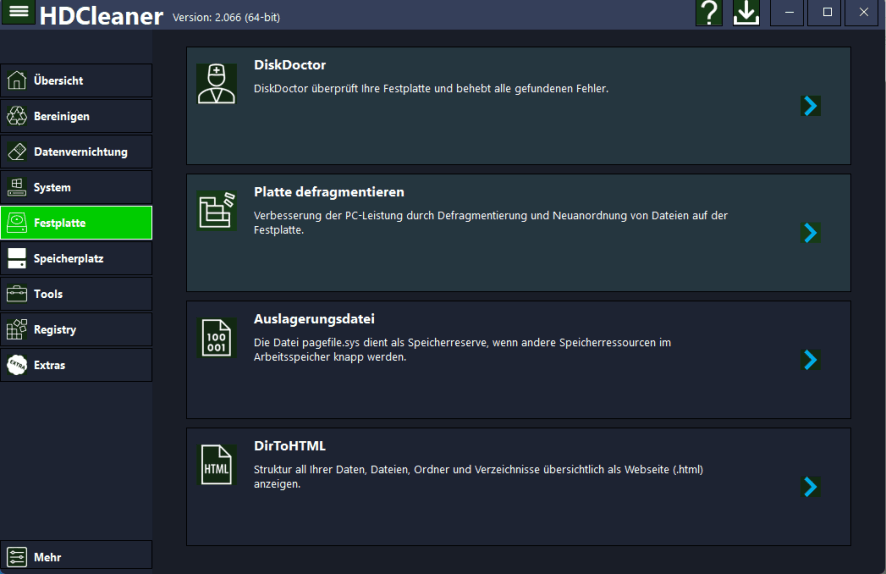This screenshot has height=574, width=886.
Task: Click the defragmentation blocks icon
Action: (216, 211)
